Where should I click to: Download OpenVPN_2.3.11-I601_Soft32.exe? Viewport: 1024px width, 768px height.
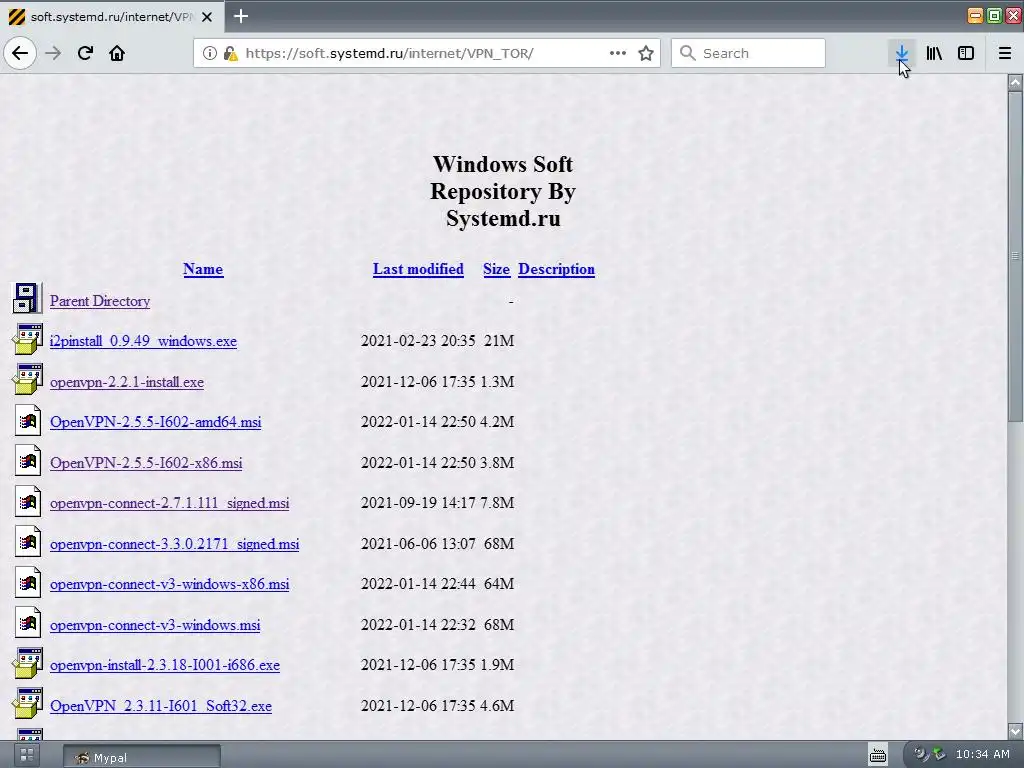point(161,706)
